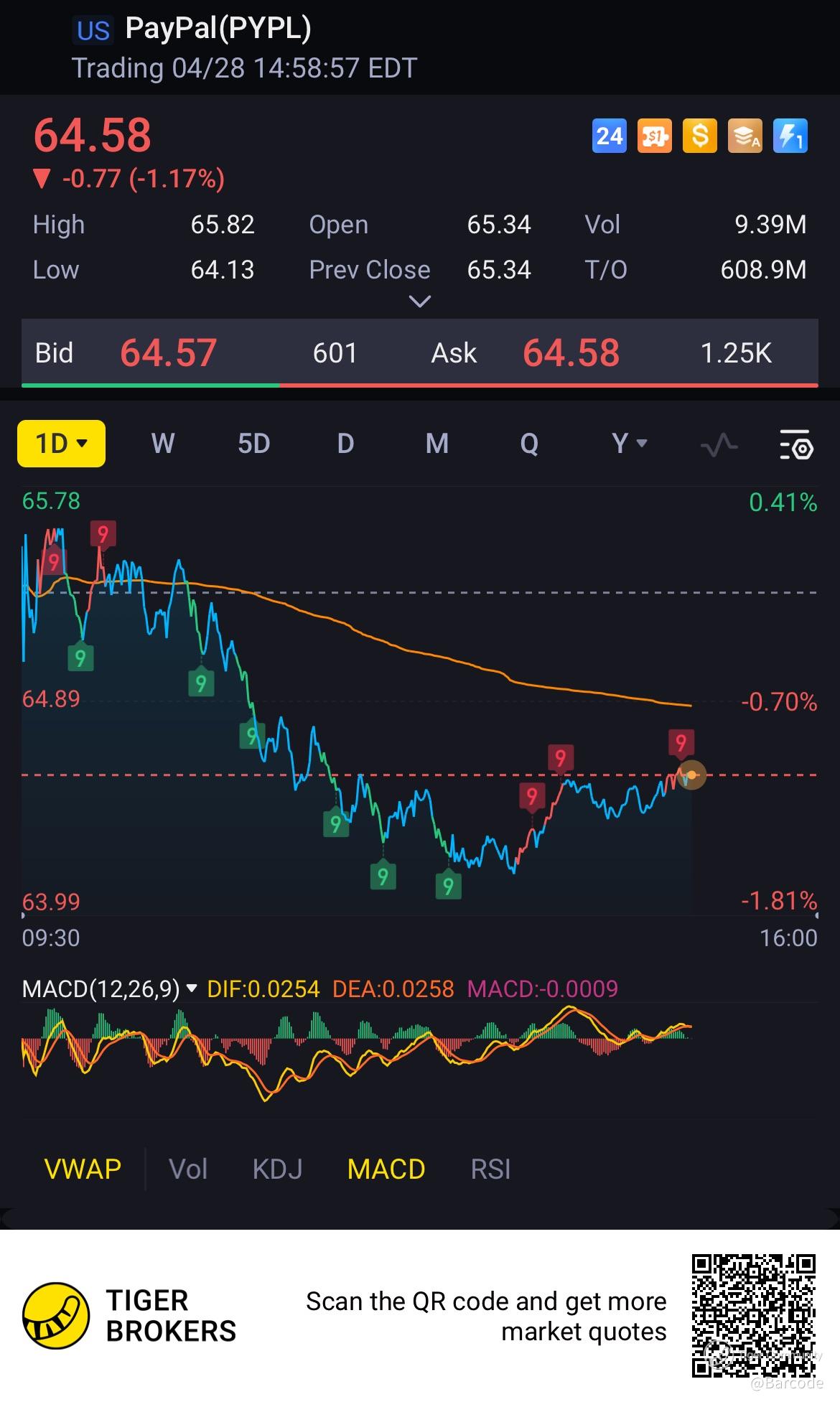Open the Y timeframe dropdown
This screenshot has width=840, height=1402.
coord(630,444)
